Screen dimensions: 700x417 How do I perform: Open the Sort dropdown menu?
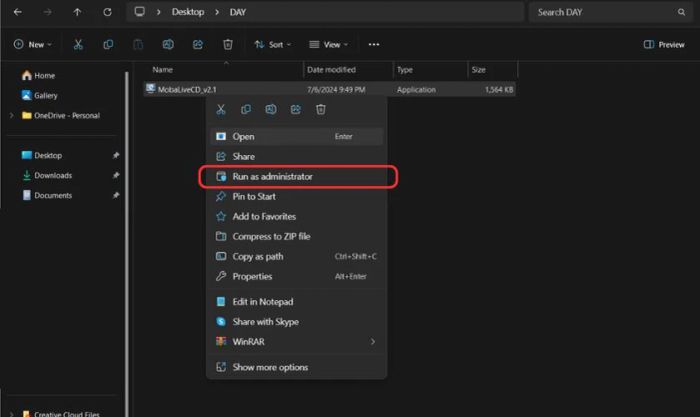[x=273, y=44]
